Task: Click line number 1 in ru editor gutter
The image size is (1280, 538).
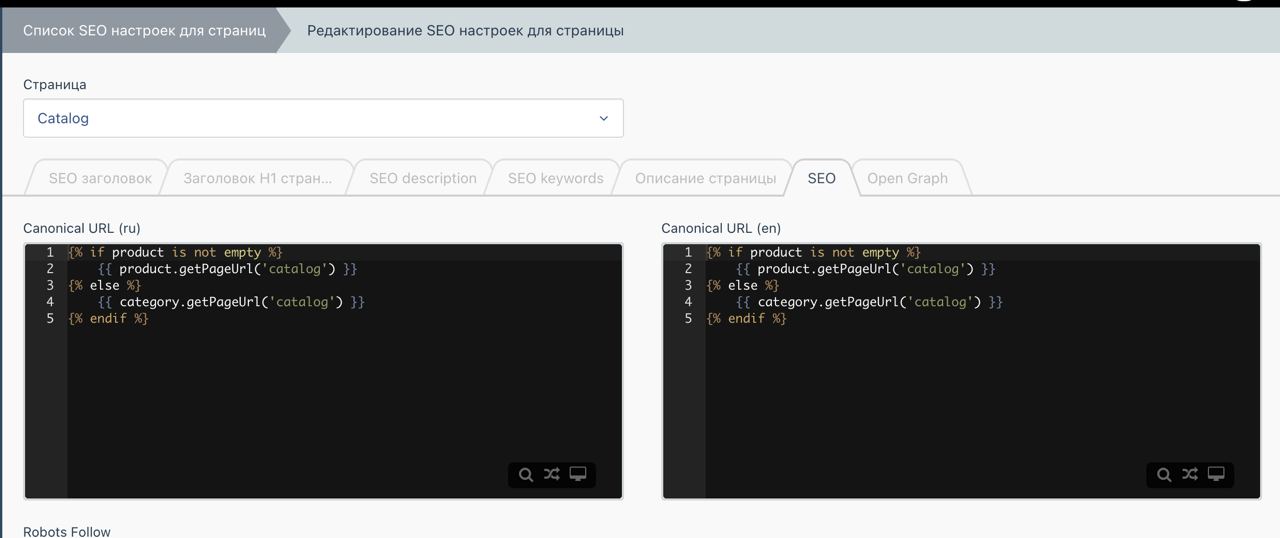Action: tap(49, 252)
